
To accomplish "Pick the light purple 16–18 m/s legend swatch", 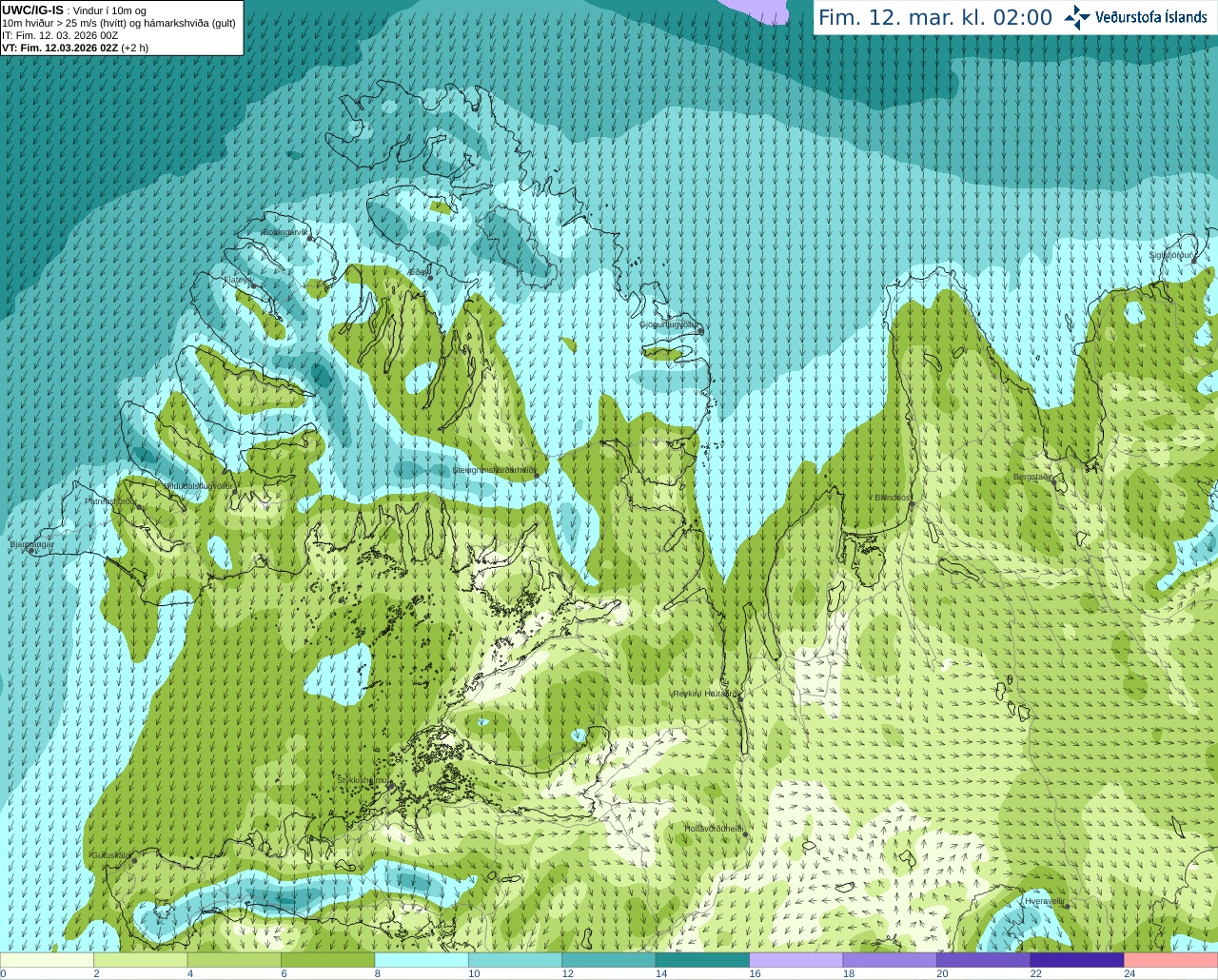I will (x=796, y=960).
